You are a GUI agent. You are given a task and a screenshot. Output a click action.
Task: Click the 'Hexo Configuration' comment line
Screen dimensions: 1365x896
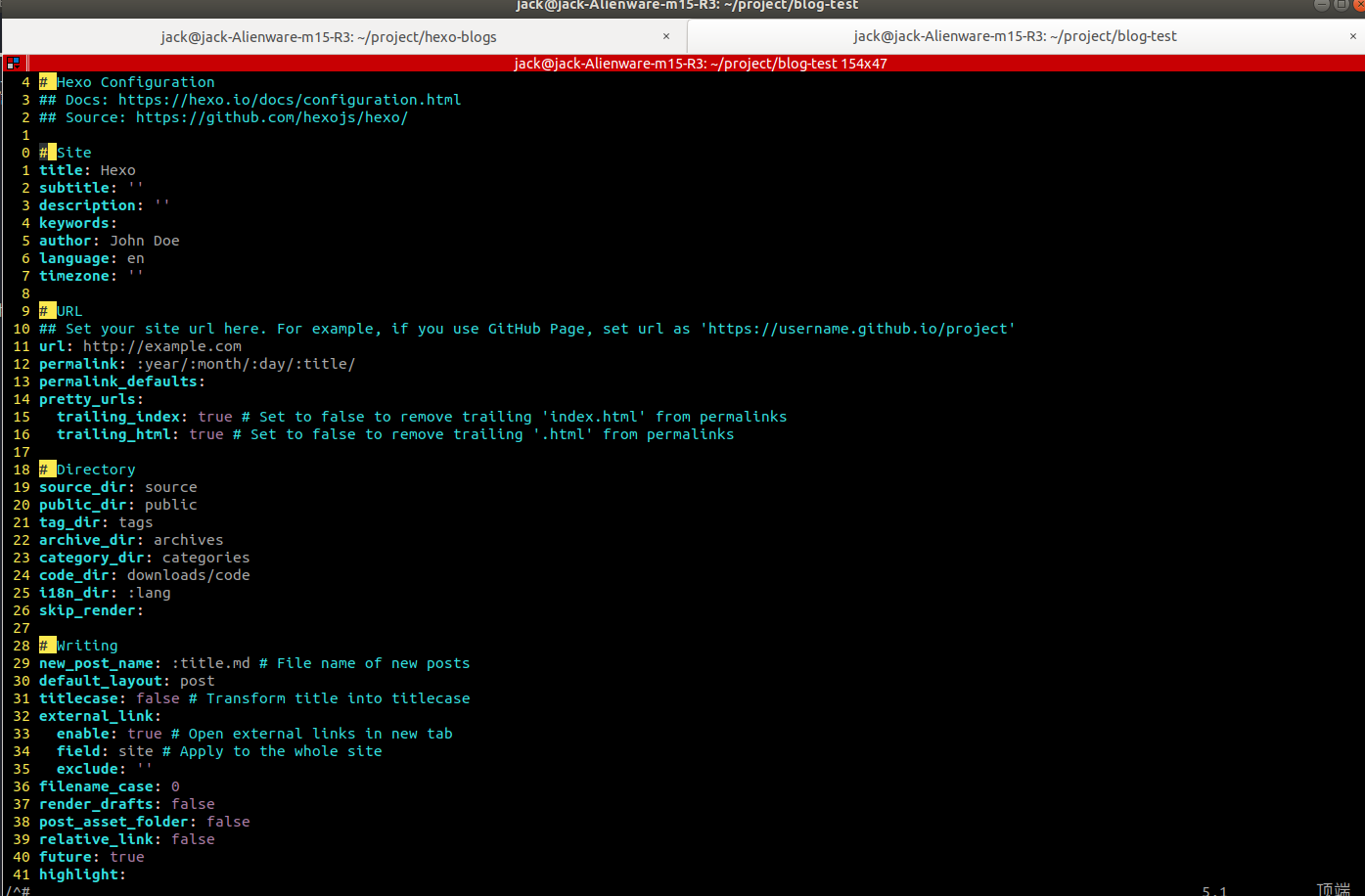click(x=127, y=82)
